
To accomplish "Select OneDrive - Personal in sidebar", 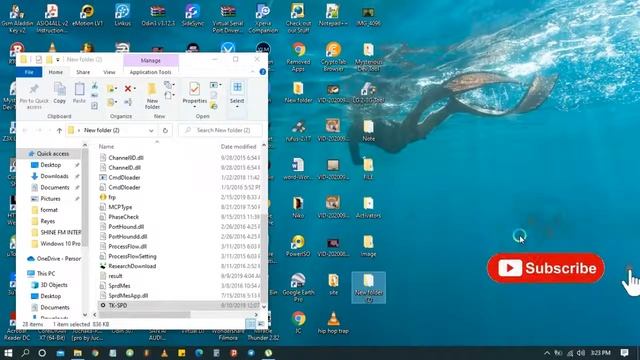I will [x=58, y=259].
